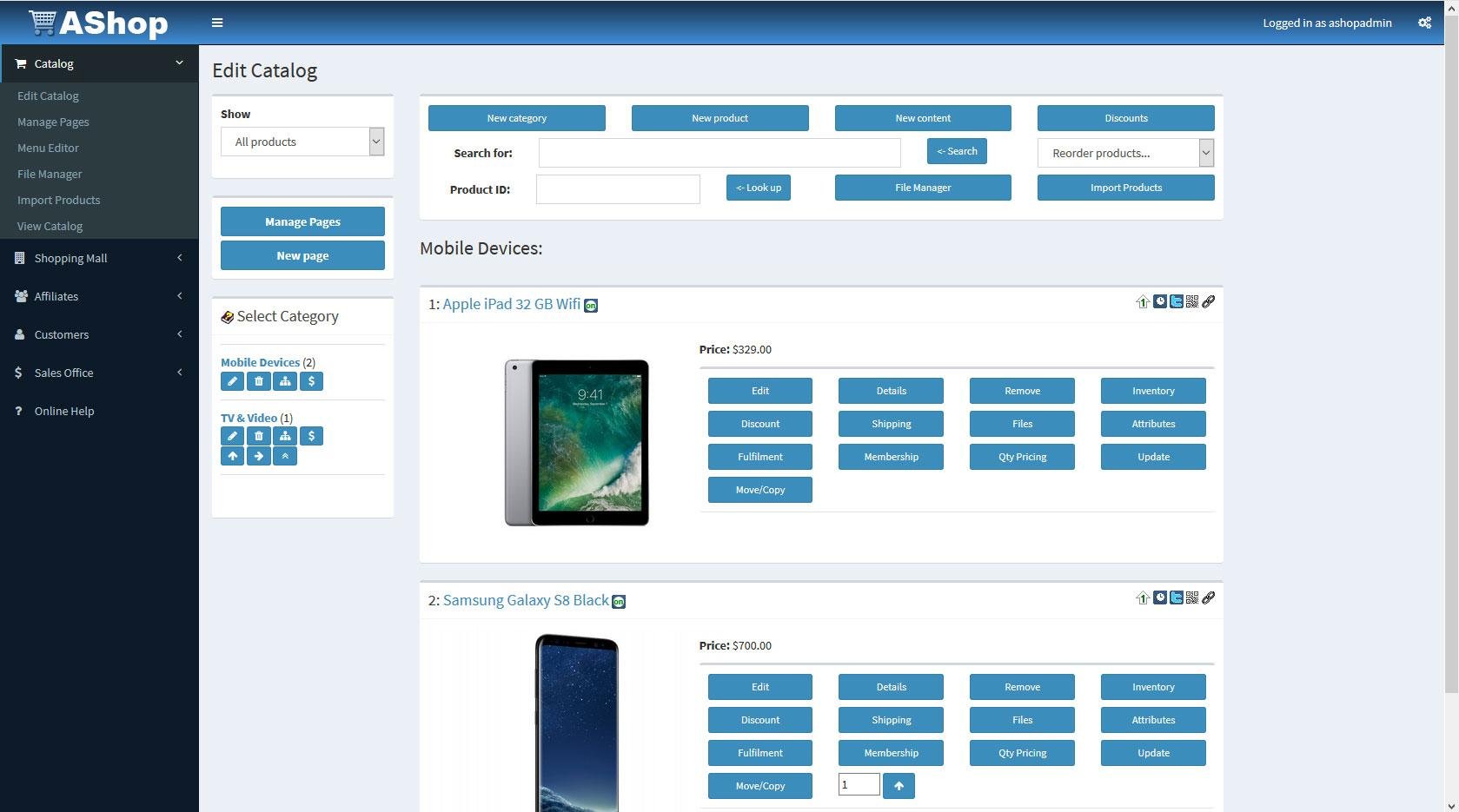This screenshot has width=1459, height=812.
Task: Move TV & Video category up
Action: [x=232, y=455]
